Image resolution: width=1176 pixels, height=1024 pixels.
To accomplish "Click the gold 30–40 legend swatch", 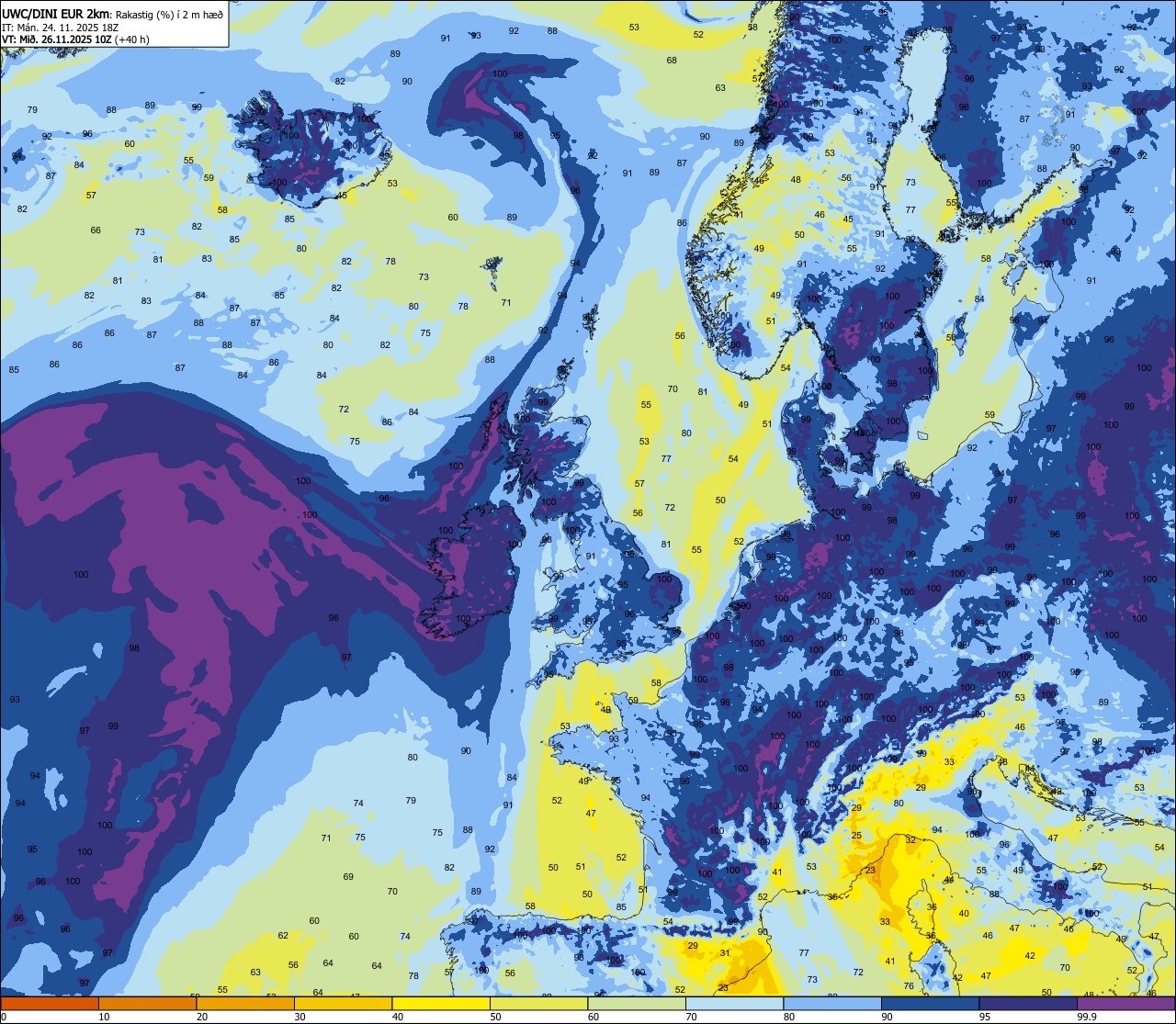I will [x=343, y=1004].
